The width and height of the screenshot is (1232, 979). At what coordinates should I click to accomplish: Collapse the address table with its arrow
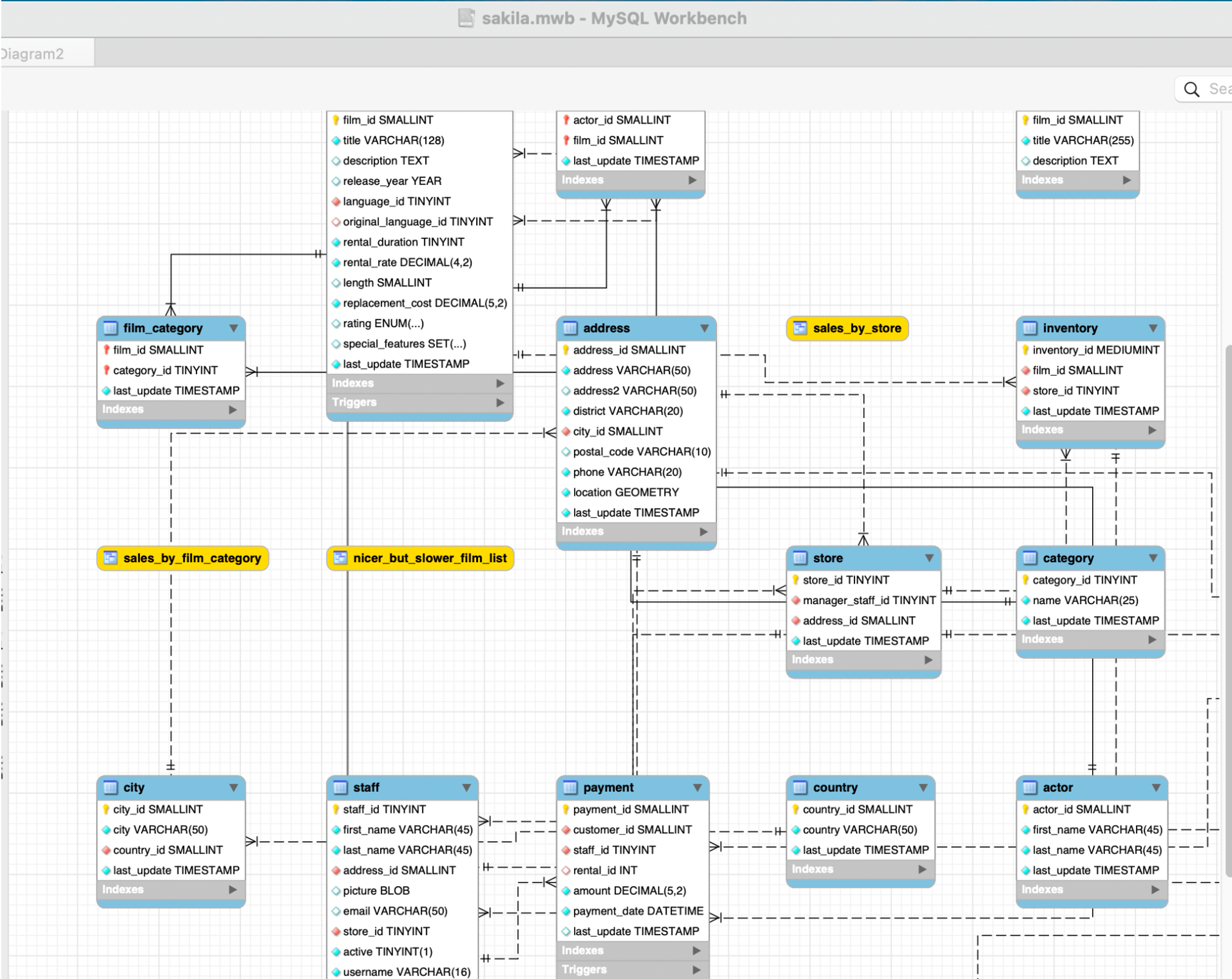(704, 328)
